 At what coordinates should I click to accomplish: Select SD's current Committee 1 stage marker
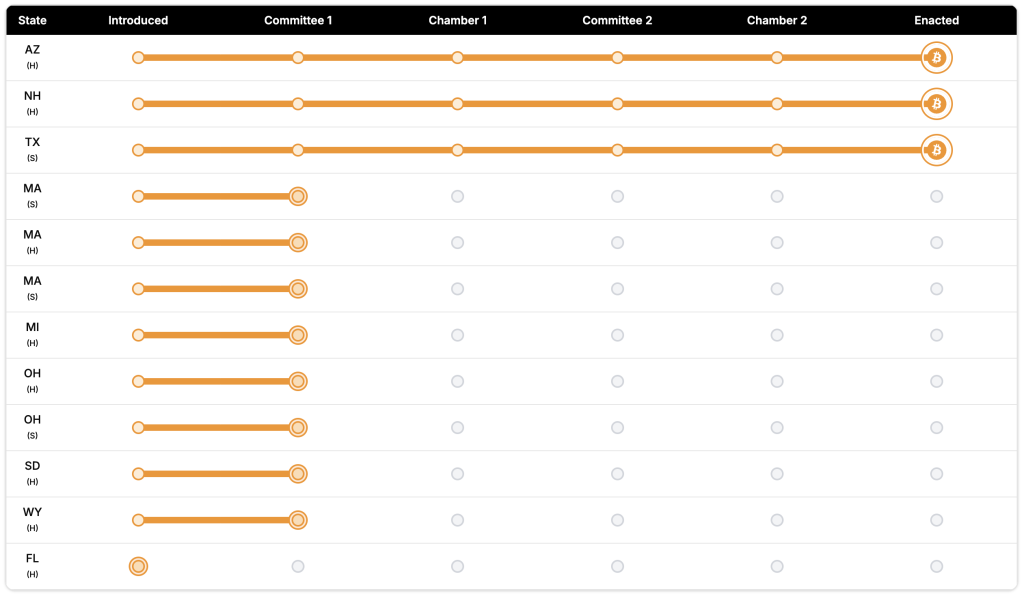pyautogui.click(x=297, y=474)
